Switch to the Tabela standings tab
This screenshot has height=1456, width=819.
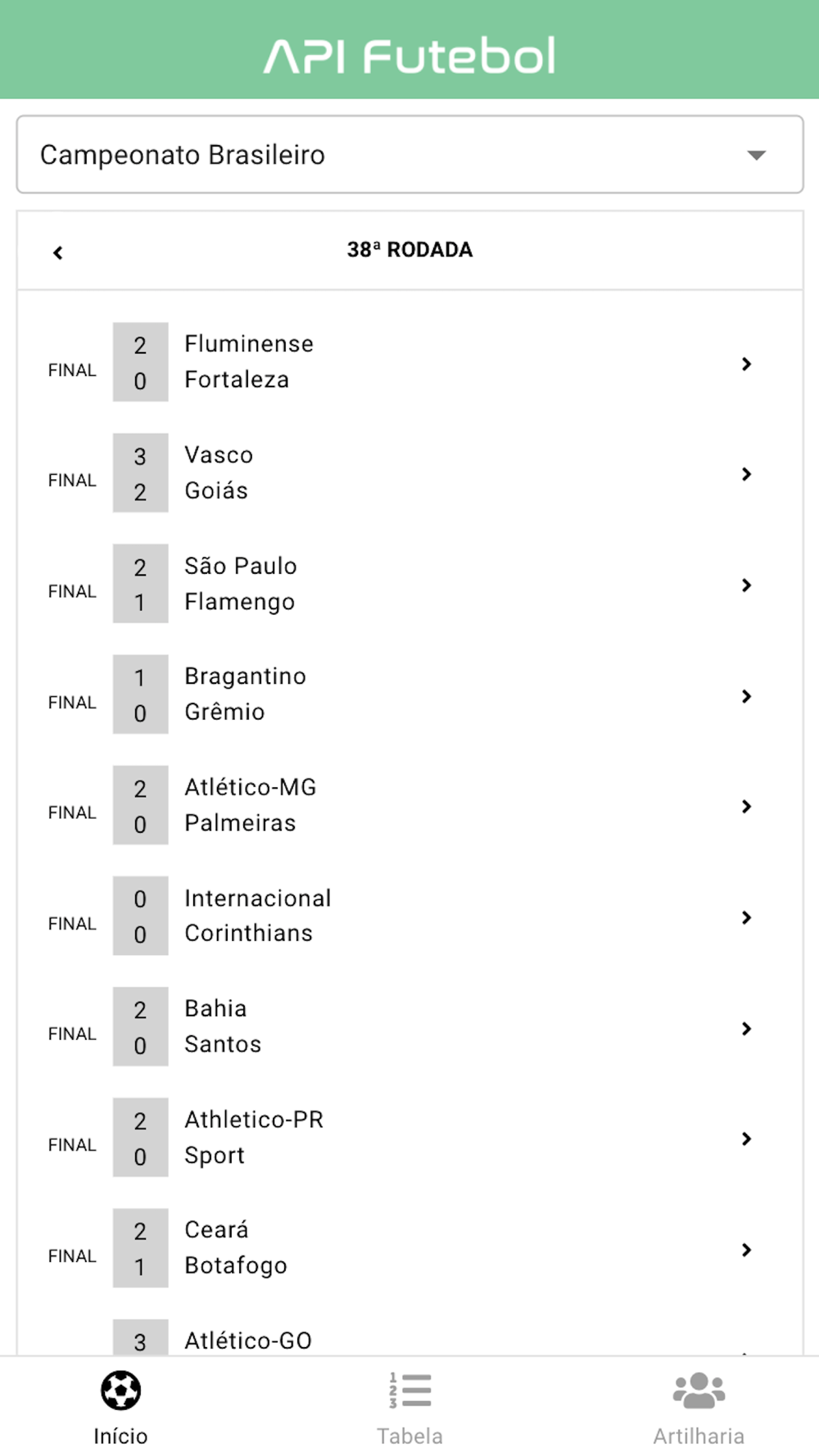point(409,1405)
